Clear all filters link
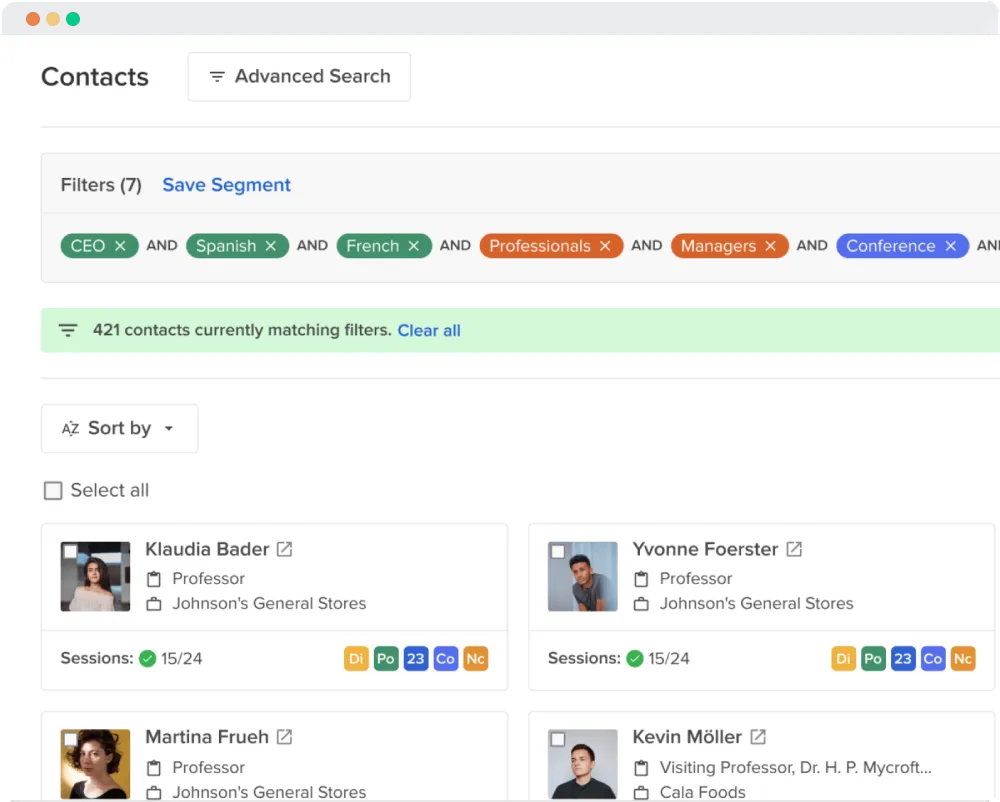 (429, 330)
